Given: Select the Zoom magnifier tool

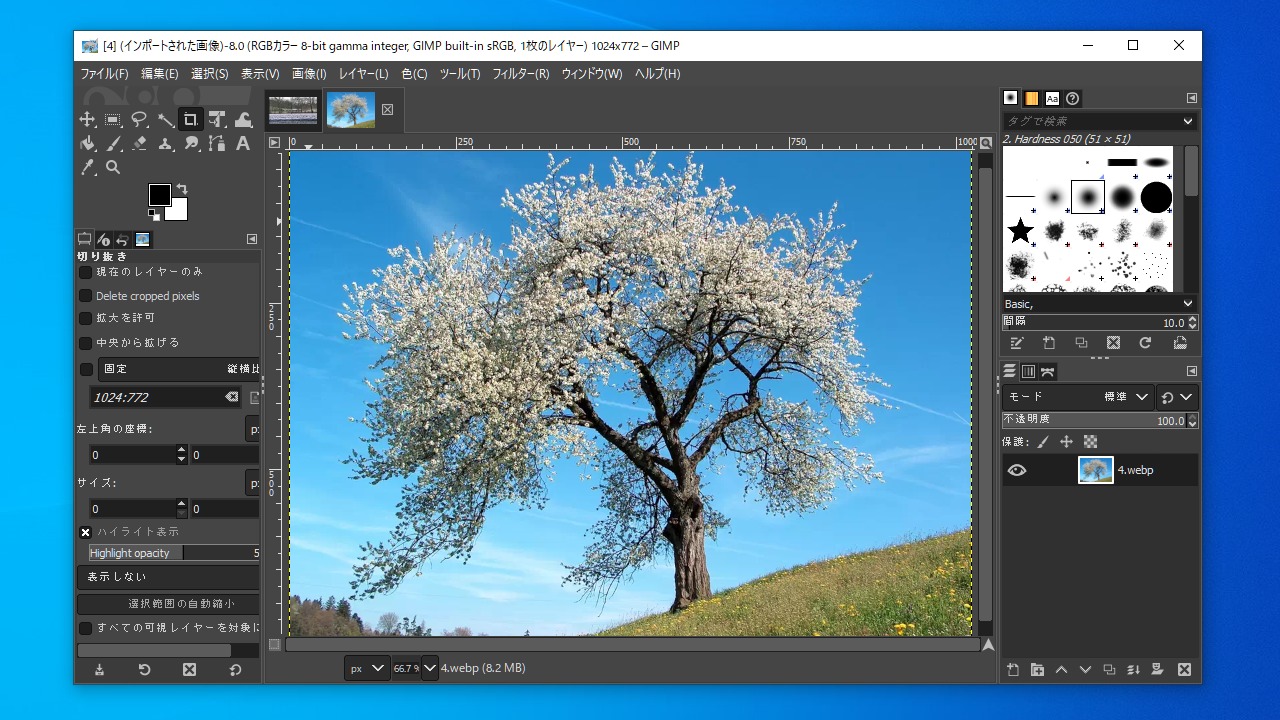Looking at the screenshot, I should point(113,168).
